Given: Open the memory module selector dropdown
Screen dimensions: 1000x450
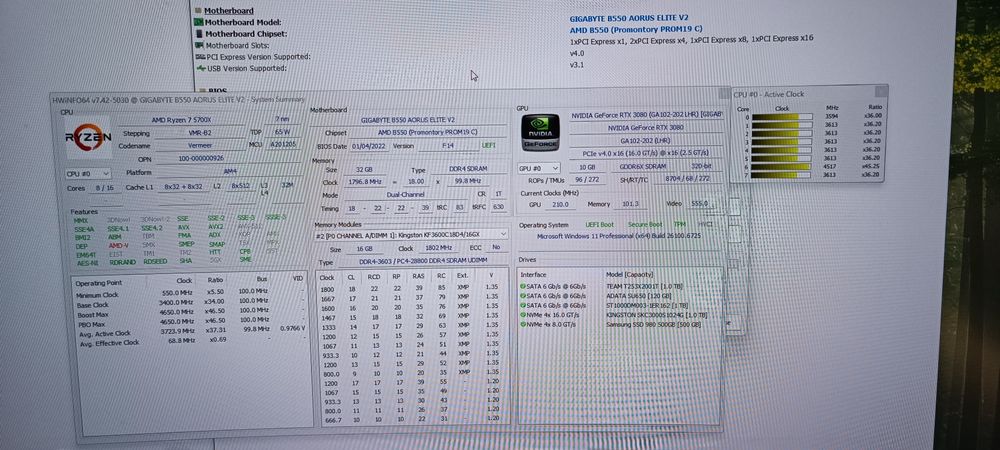Looking at the screenshot, I should point(412,235).
